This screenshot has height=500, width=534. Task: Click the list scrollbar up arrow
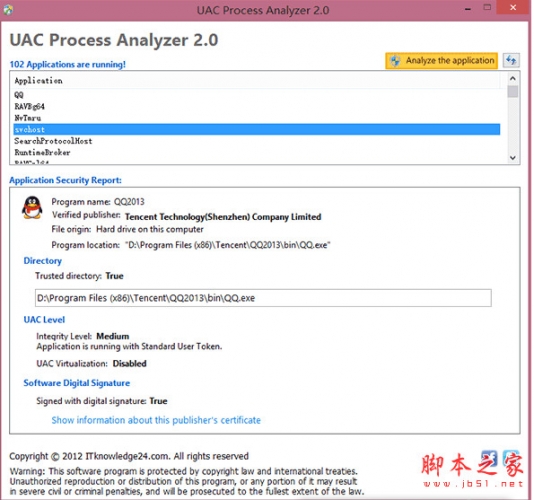pos(513,78)
